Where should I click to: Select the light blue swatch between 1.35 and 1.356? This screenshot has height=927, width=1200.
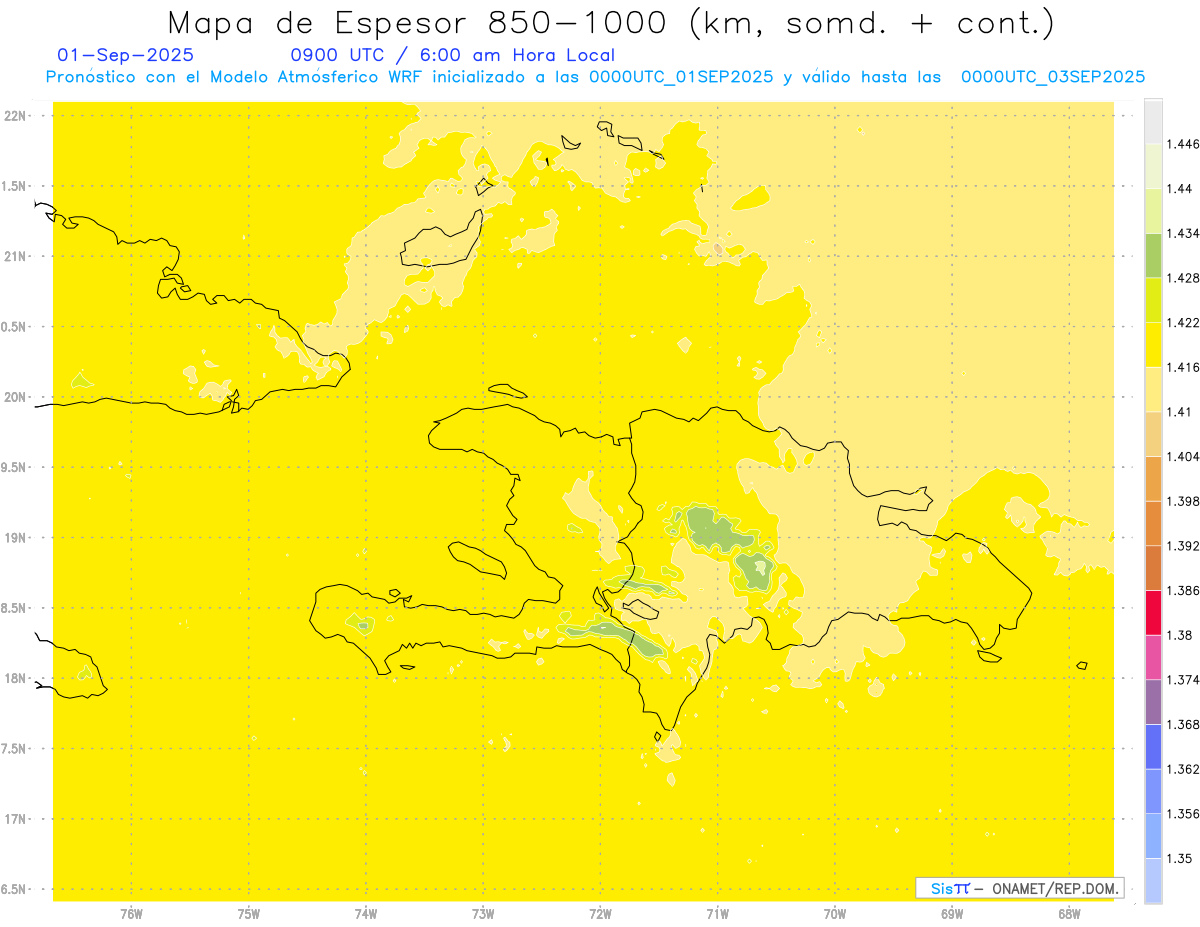1153,835
